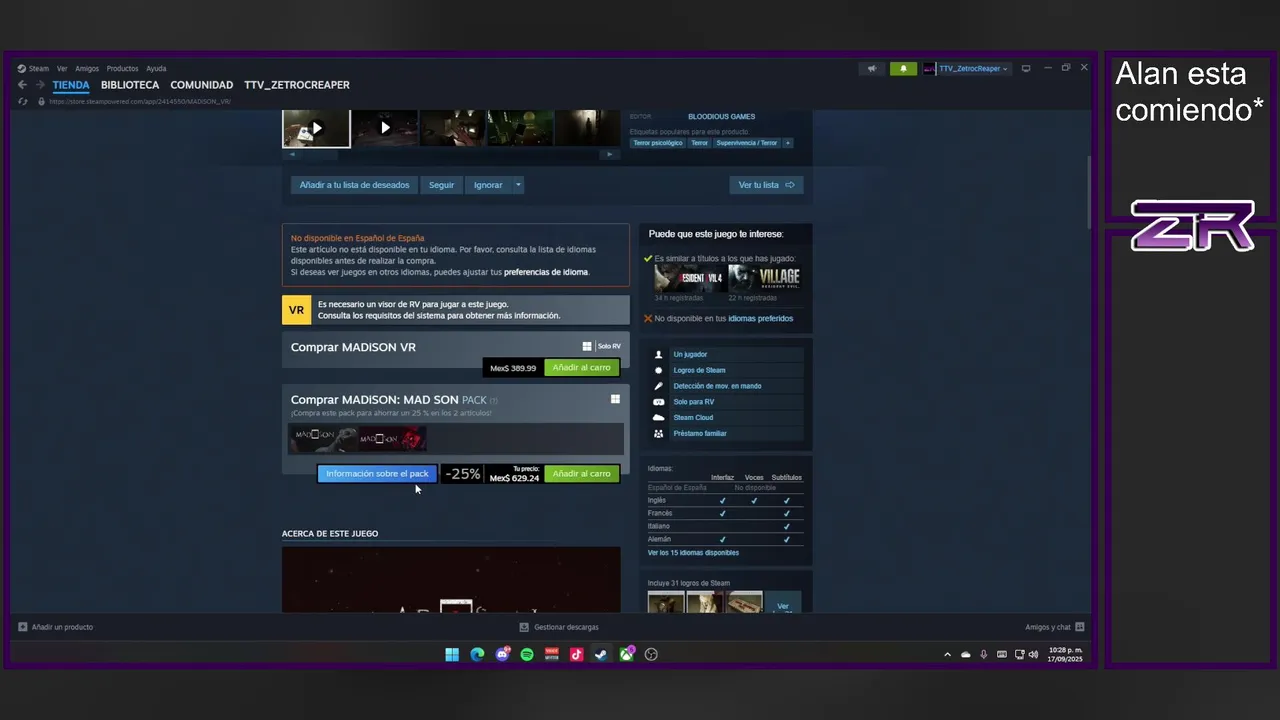The height and width of the screenshot is (720, 1280).
Task: Click the plus tag button
Action: tap(788, 143)
